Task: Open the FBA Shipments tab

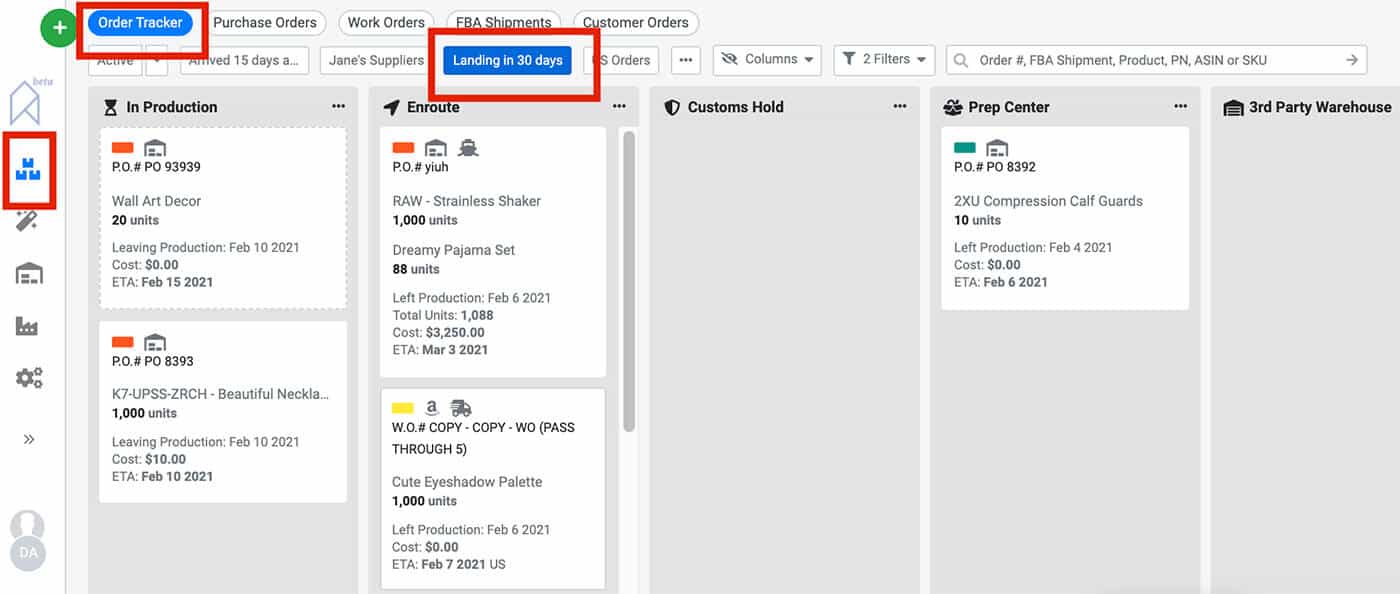Action: pos(503,22)
